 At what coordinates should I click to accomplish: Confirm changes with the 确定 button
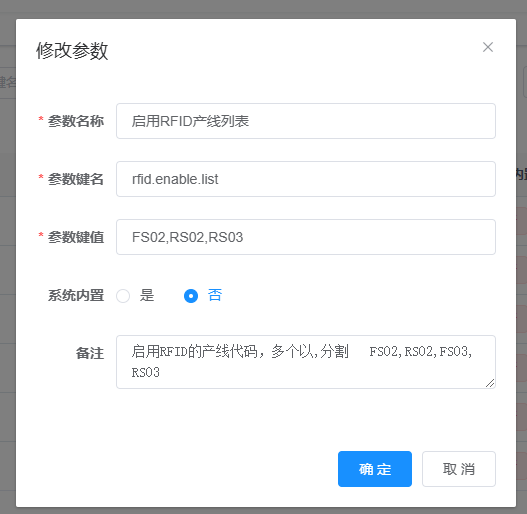(x=375, y=469)
